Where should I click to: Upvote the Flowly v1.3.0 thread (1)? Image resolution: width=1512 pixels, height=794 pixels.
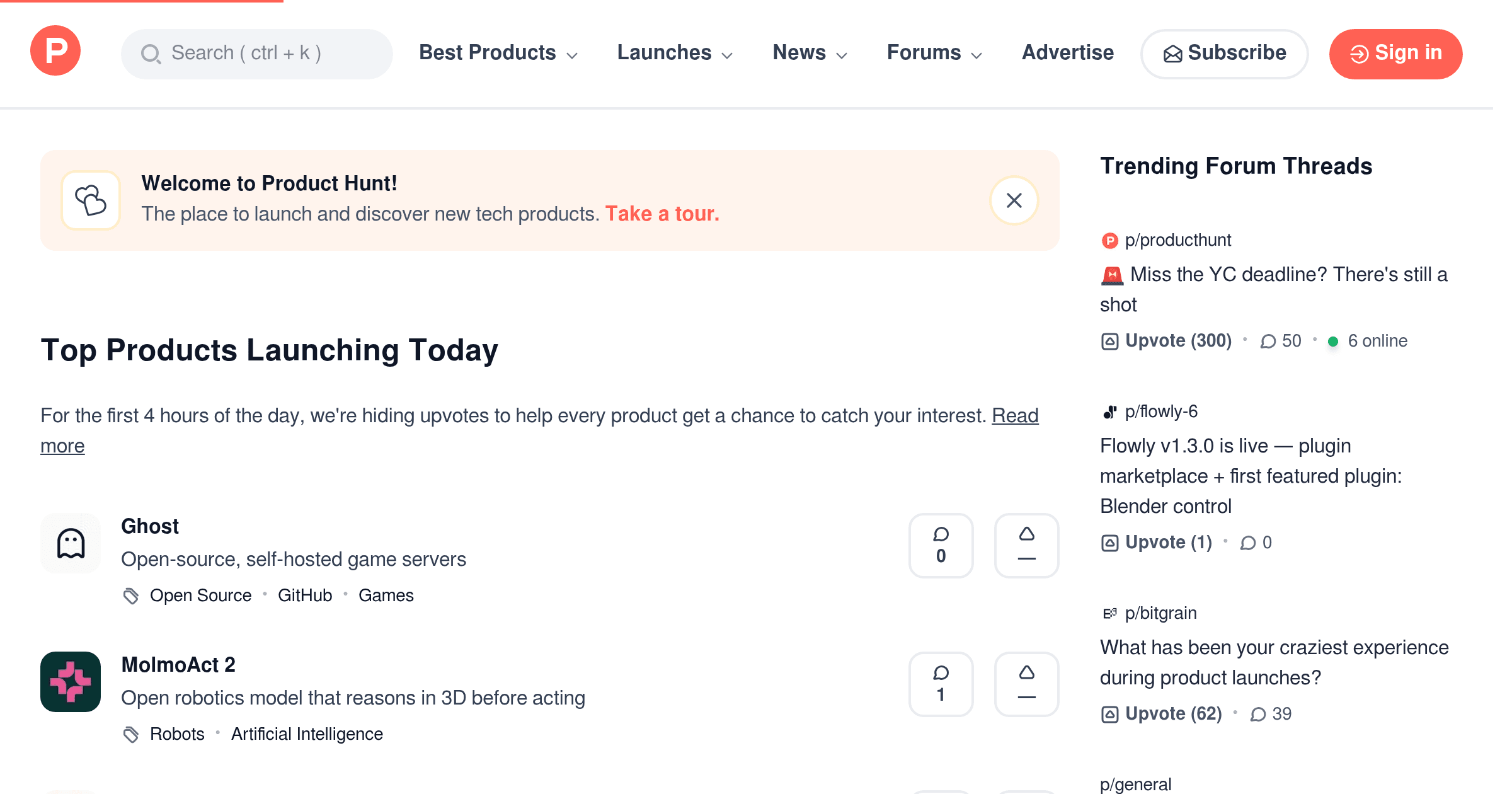[x=1157, y=543]
